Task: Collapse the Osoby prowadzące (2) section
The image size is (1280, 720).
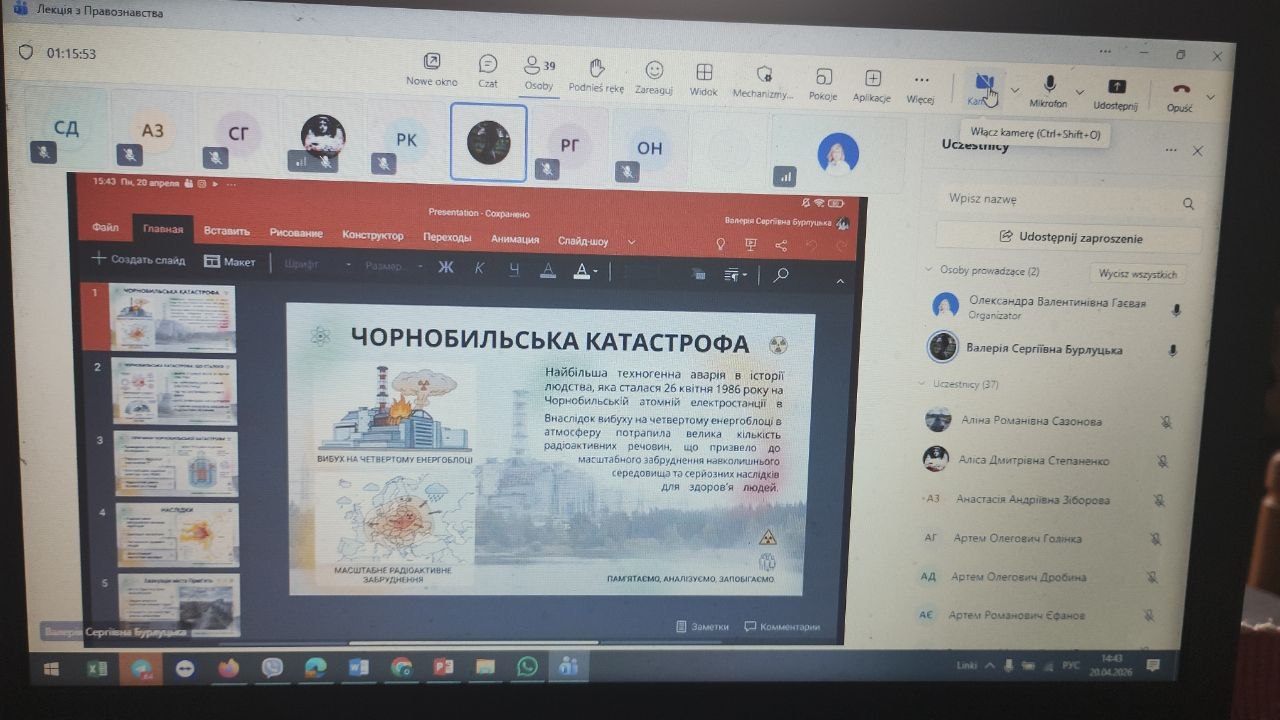Action: pyautogui.click(x=929, y=270)
